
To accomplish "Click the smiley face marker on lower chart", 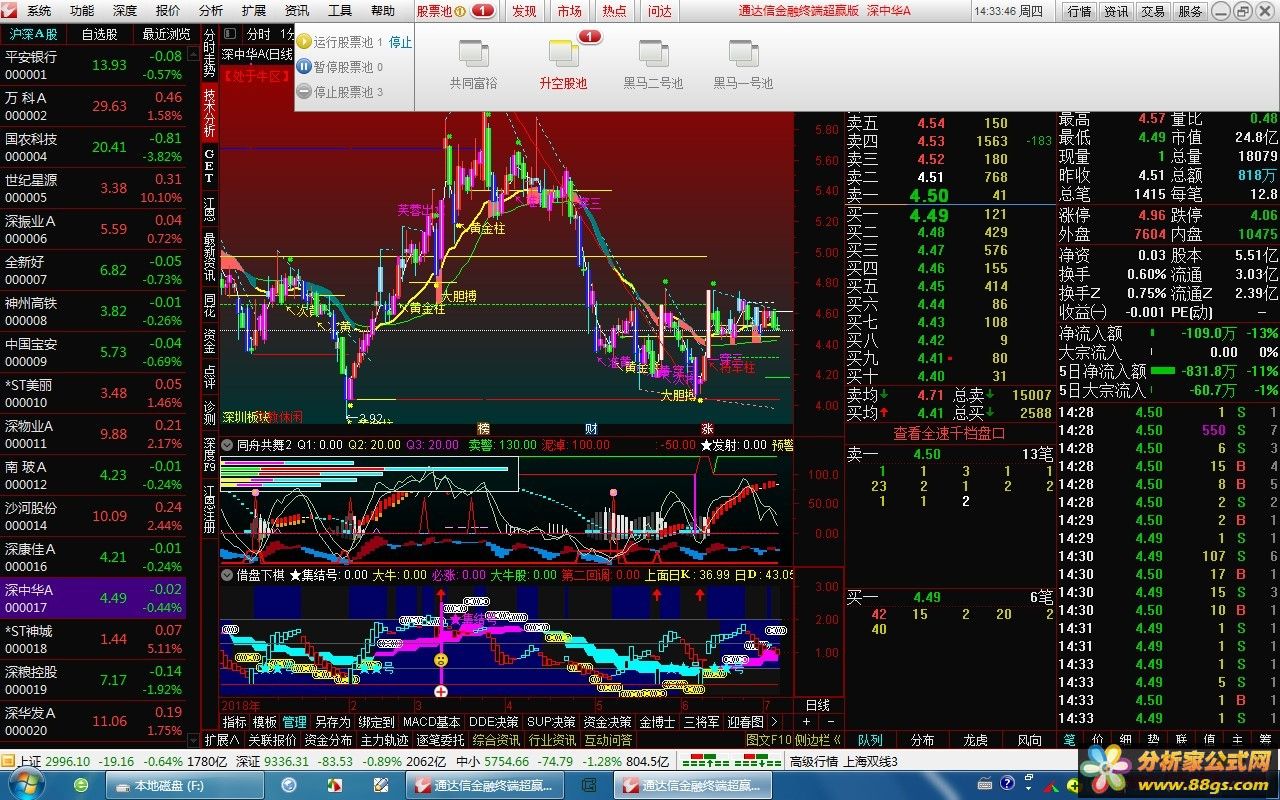I will click(x=440, y=661).
